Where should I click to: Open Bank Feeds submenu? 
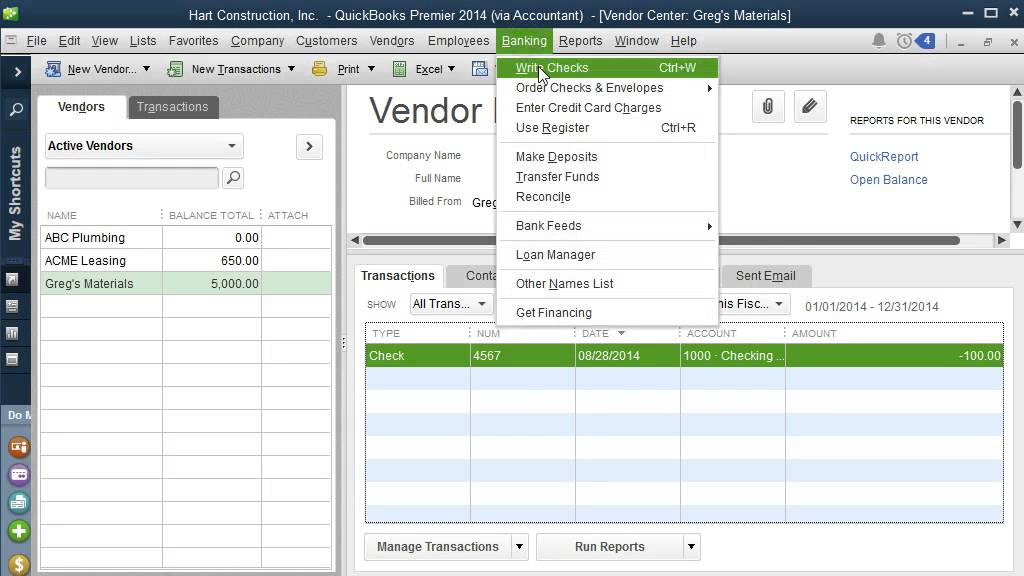[607, 226]
